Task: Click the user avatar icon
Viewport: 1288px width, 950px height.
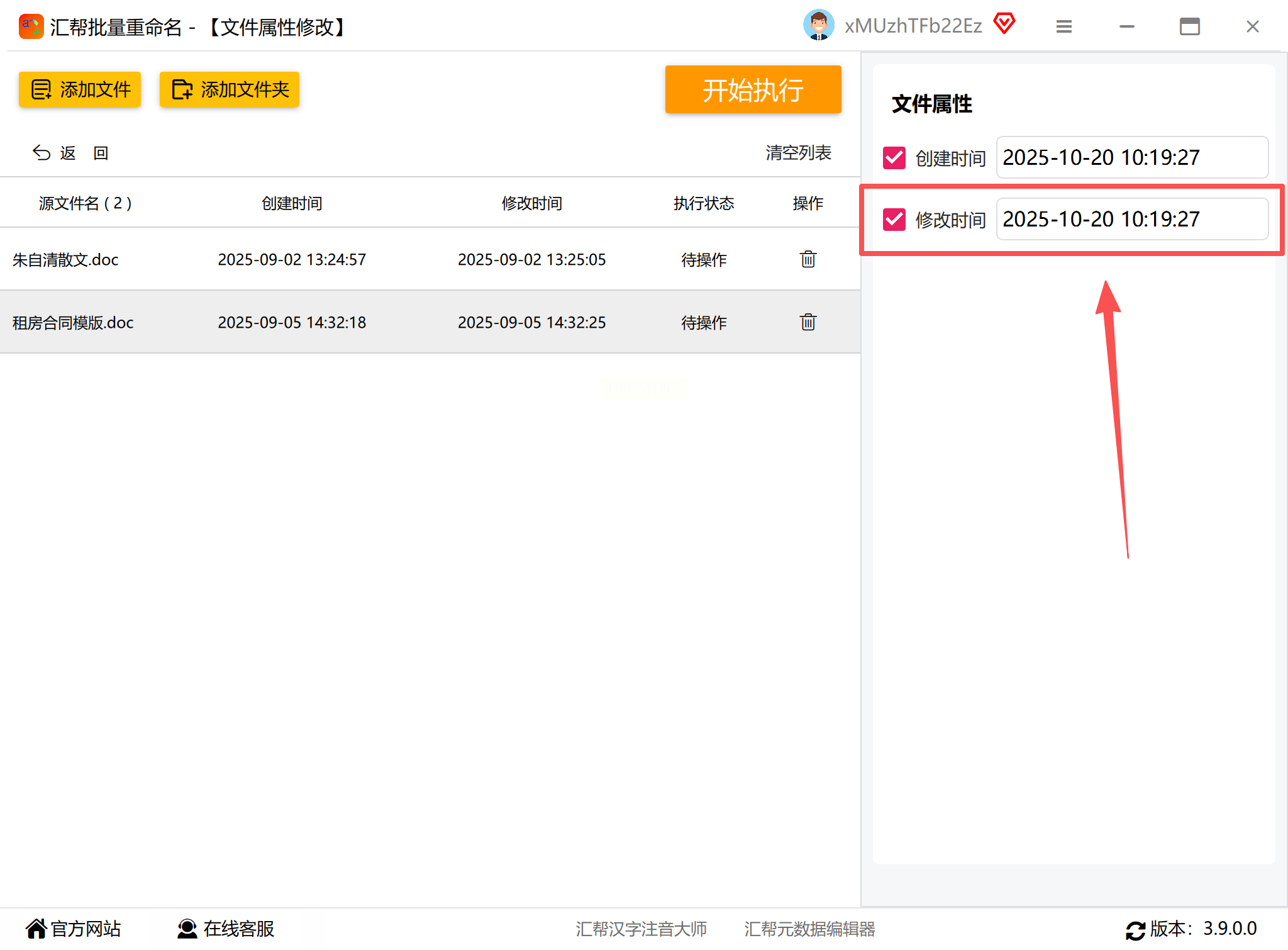Action: pos(818,26)
